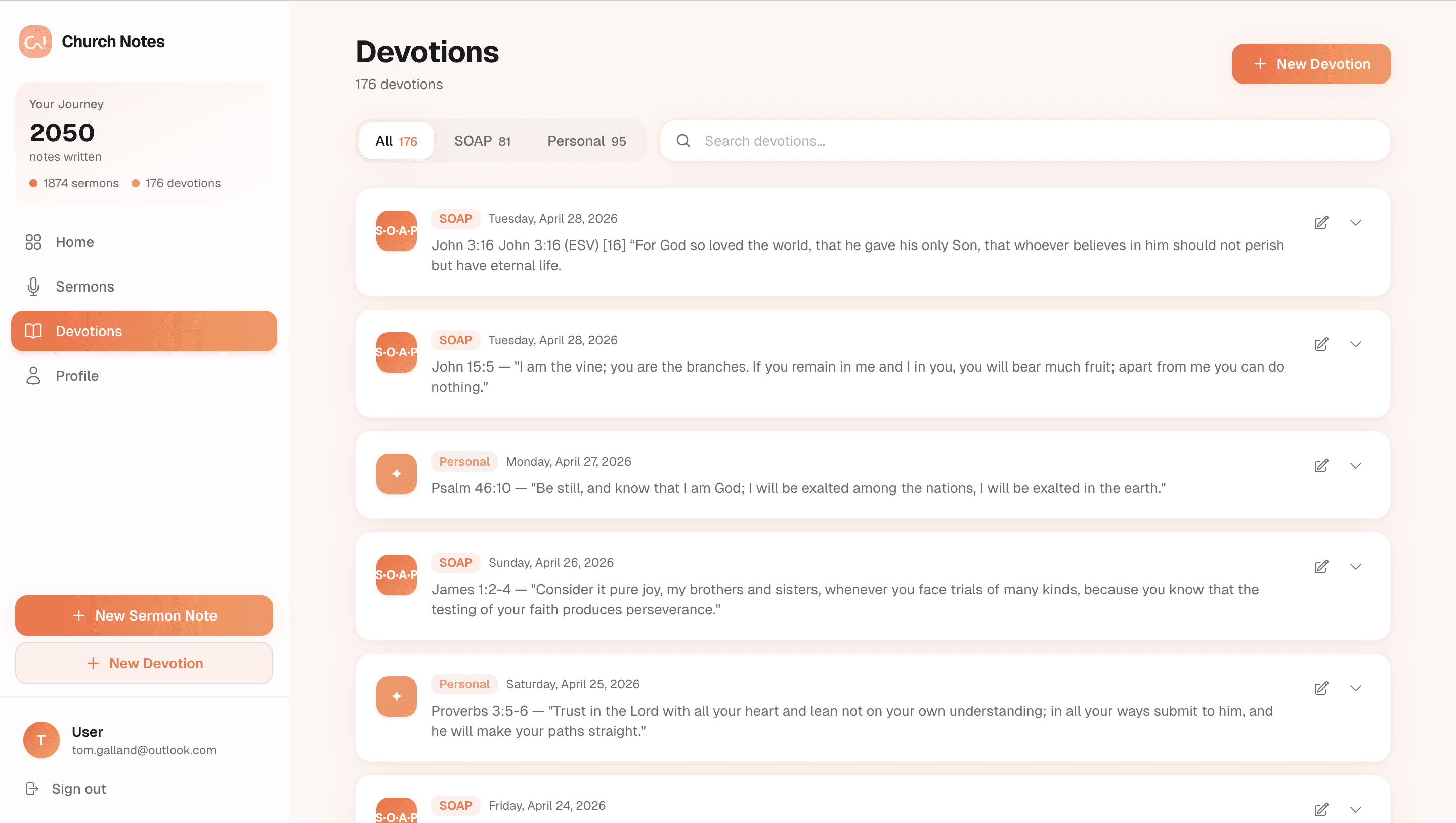Click the 2050 notes written journey card
The image size is (1456, 823).
(x=144, y=141)
